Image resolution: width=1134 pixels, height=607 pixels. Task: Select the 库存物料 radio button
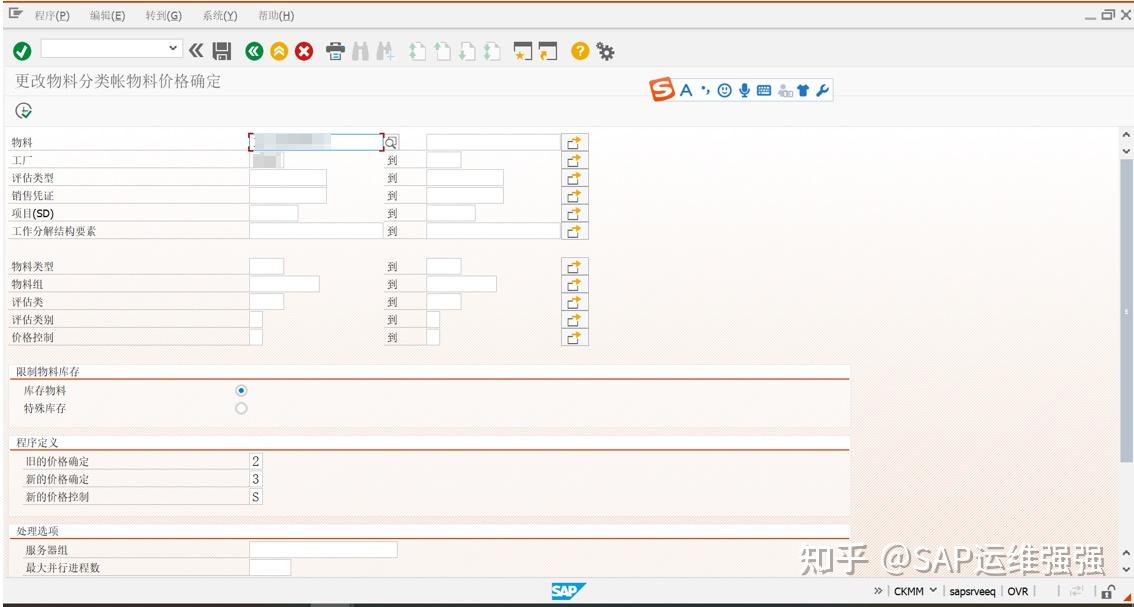click(240, 390)
